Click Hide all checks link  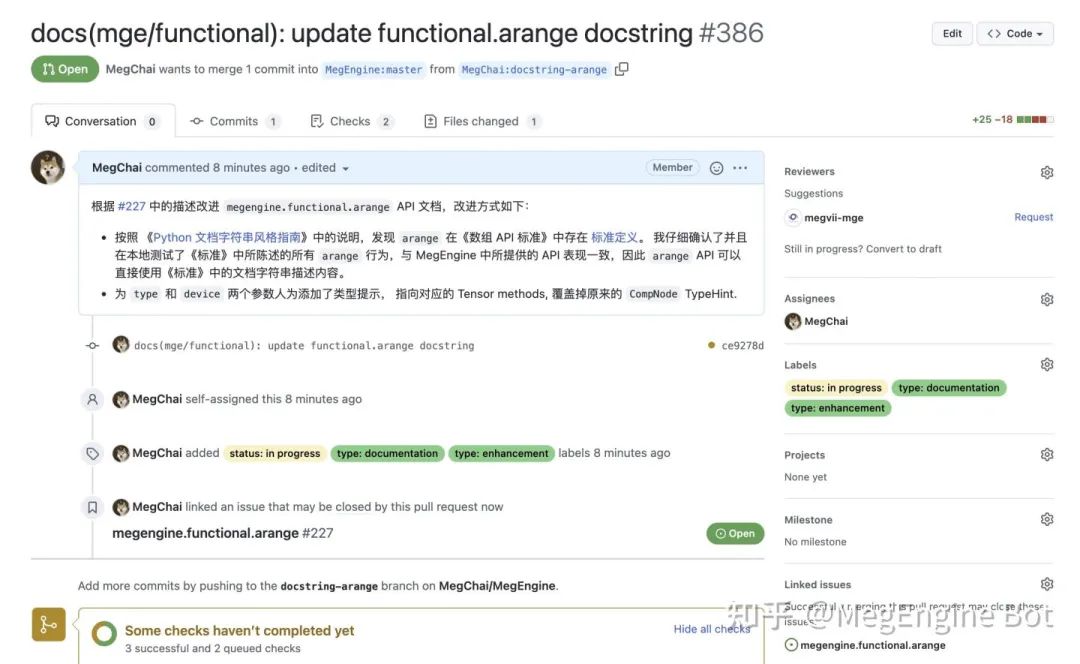tap(712, 629)
